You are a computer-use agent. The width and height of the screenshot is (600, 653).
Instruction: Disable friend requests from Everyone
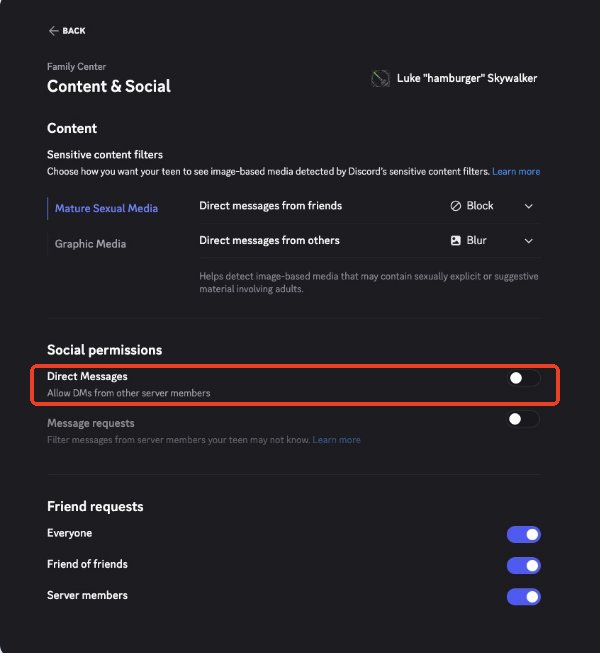pyautogui.click(x=524, y=535)
